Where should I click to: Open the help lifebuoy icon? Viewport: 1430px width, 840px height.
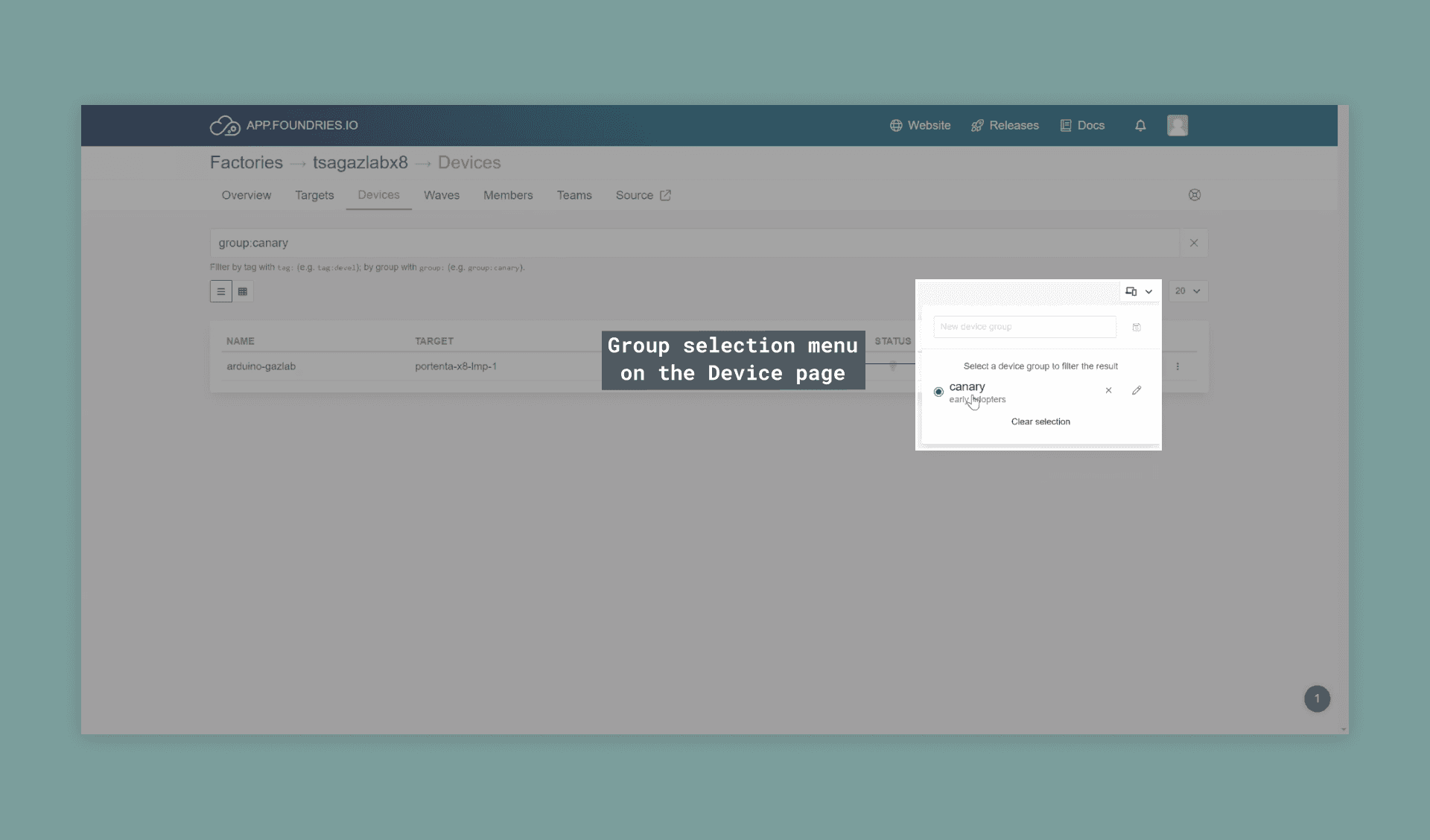1195,195
